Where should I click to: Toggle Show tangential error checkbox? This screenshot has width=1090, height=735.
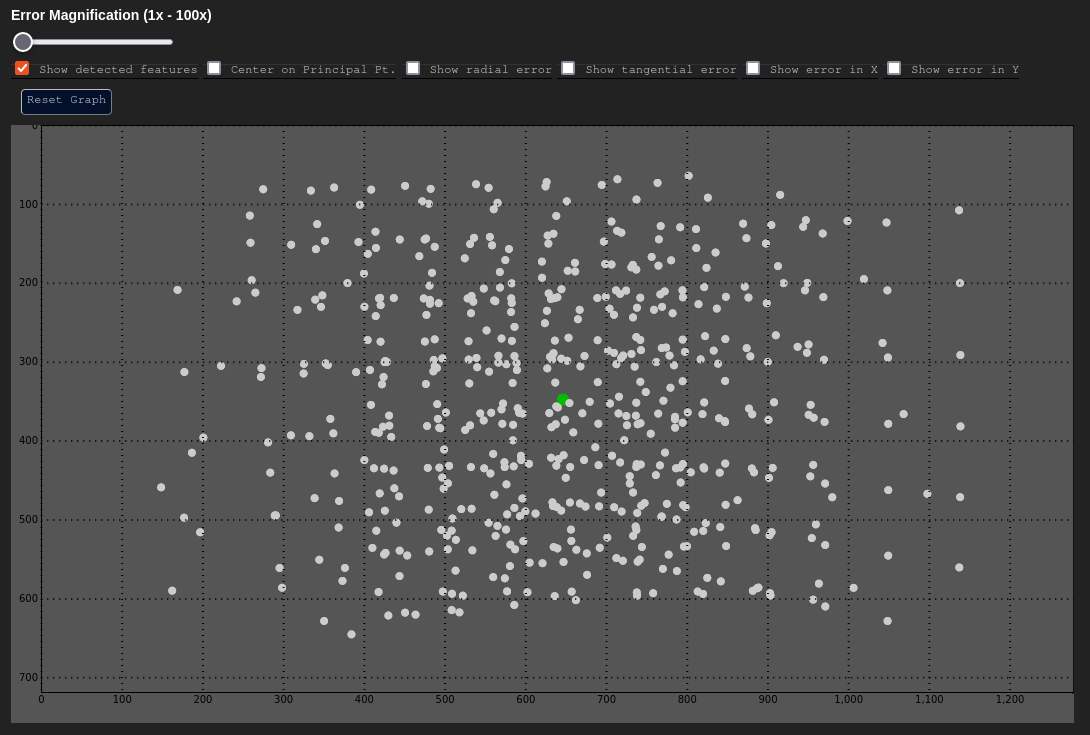point(568,68)
